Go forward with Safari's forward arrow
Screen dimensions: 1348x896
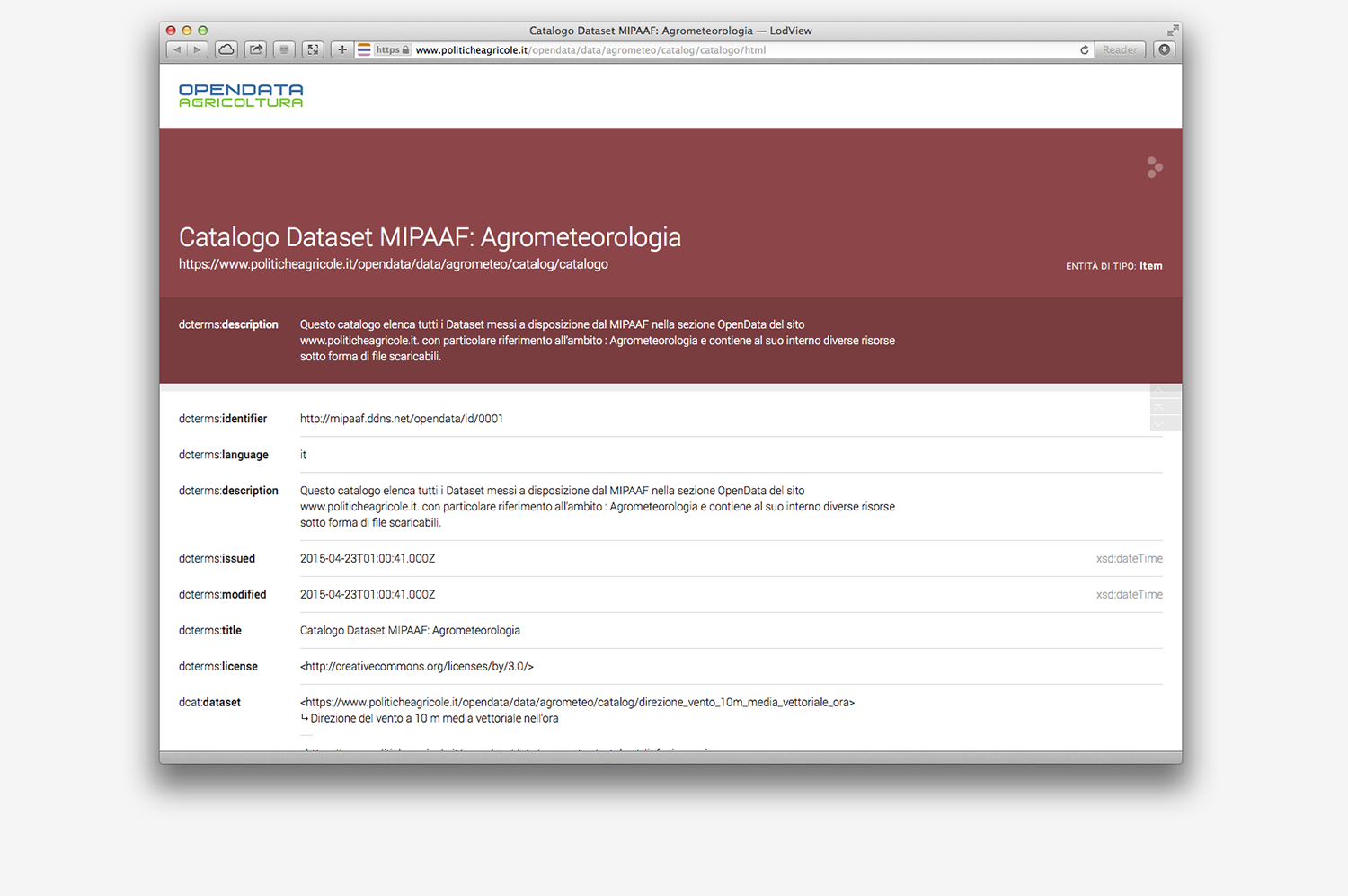click(x=198, y=49)
